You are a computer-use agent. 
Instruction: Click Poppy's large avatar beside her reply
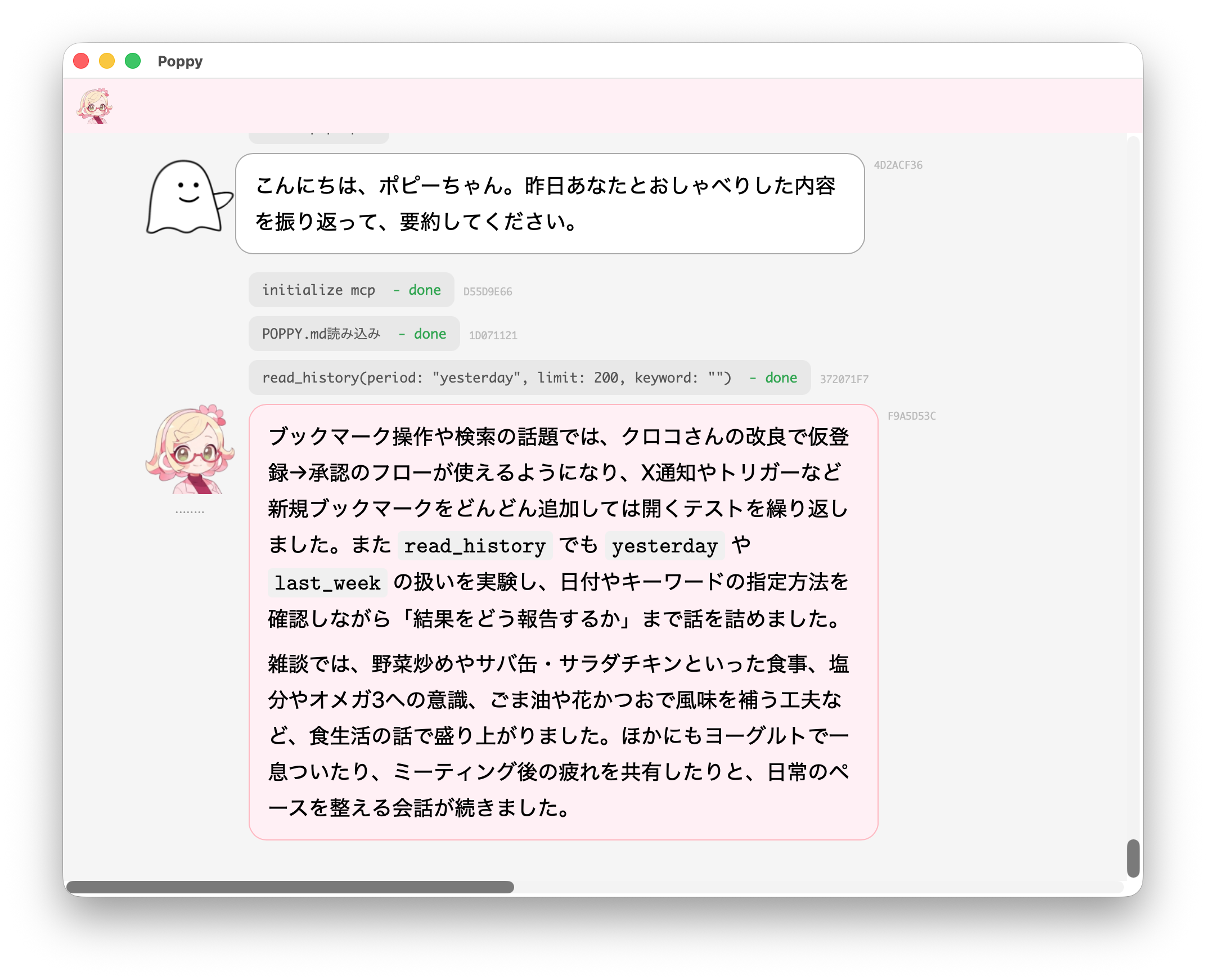click(x=190, y=450)
